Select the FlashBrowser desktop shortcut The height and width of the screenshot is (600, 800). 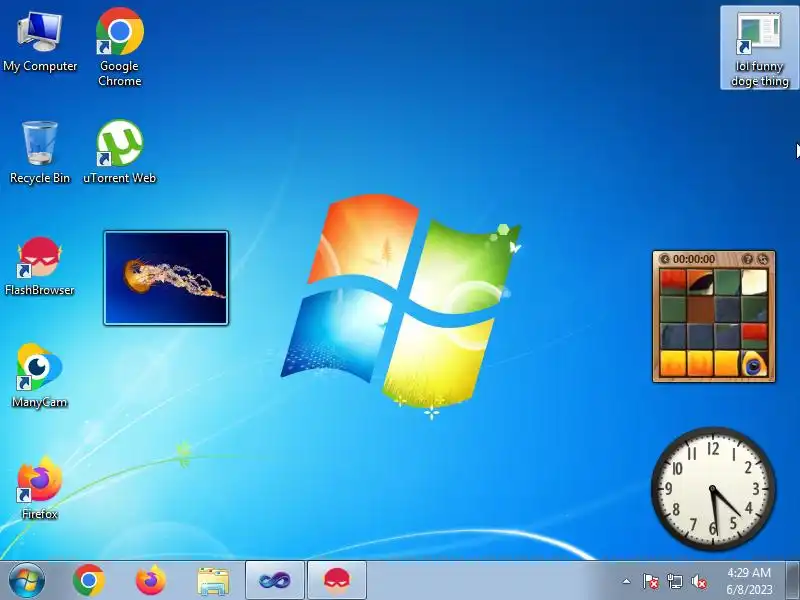pos(40,265)
